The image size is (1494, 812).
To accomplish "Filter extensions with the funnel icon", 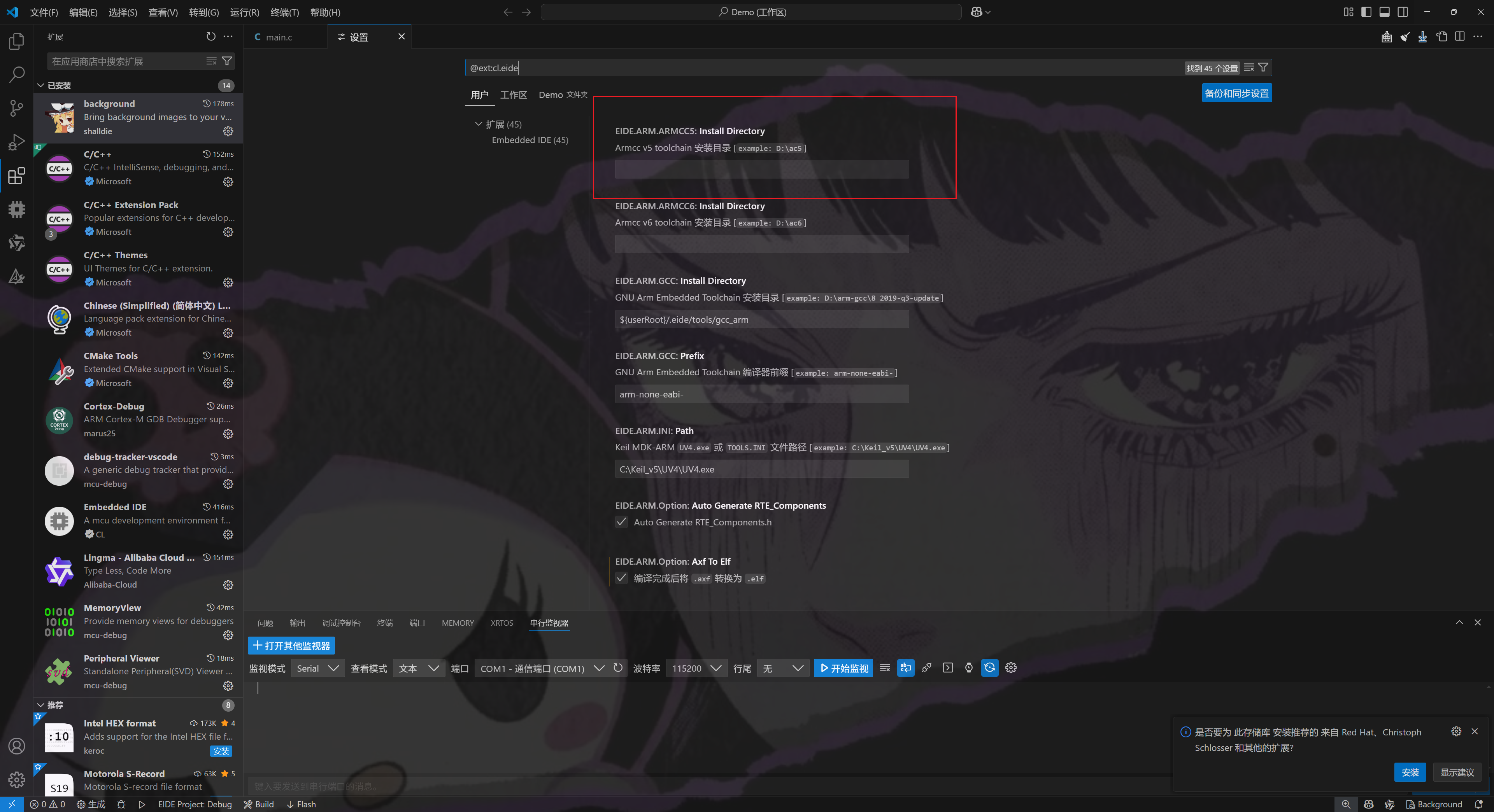I will pos(227,61).
